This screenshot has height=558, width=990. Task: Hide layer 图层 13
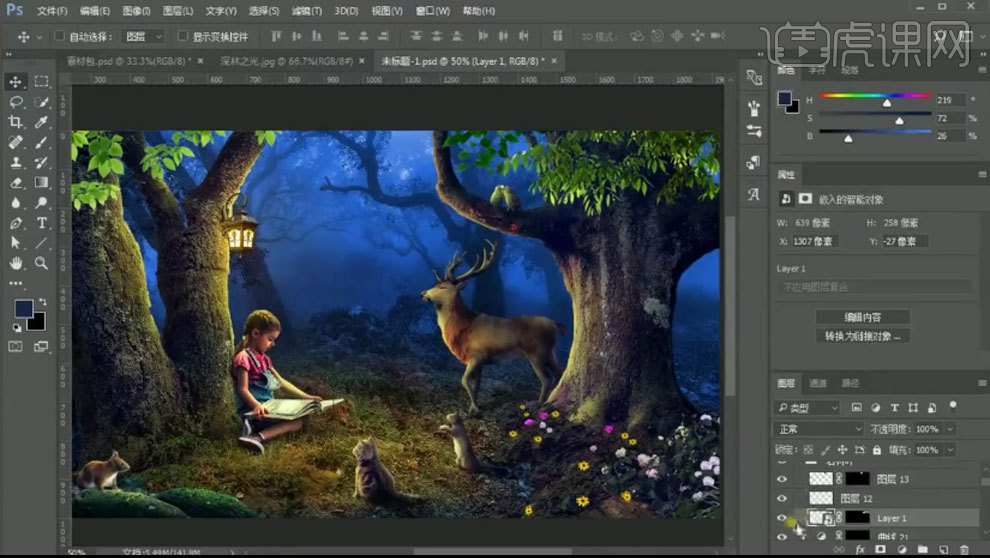click(782, 479)
